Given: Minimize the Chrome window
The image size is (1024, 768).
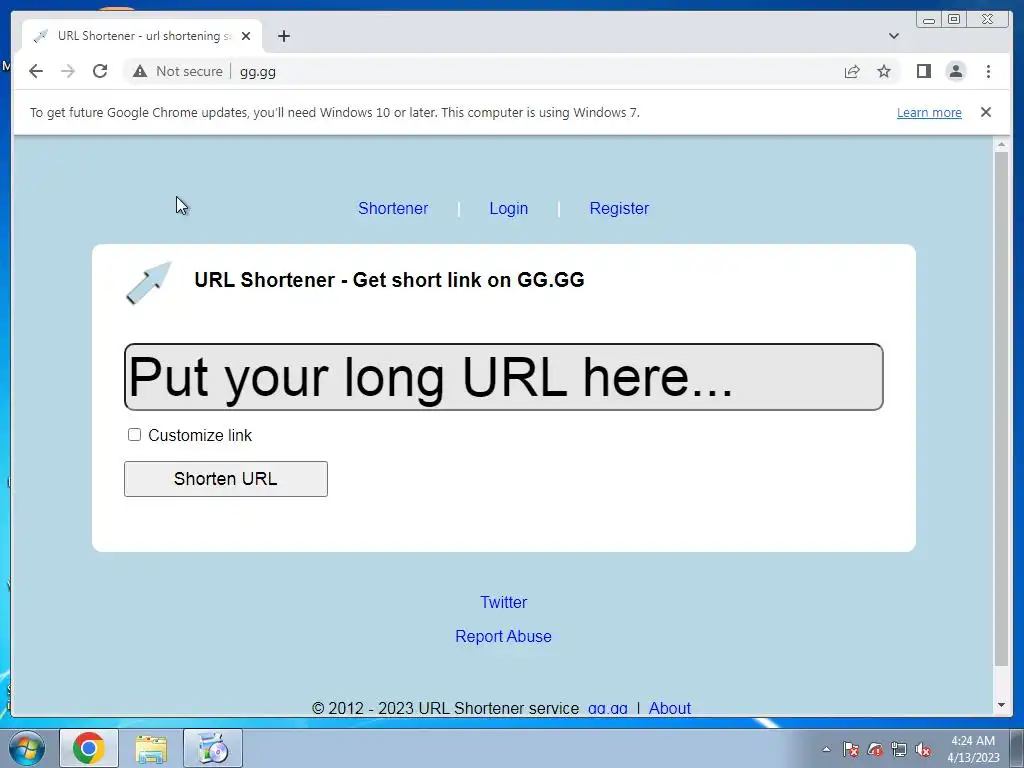Looking at the screenshot, I should coord(929,20).
